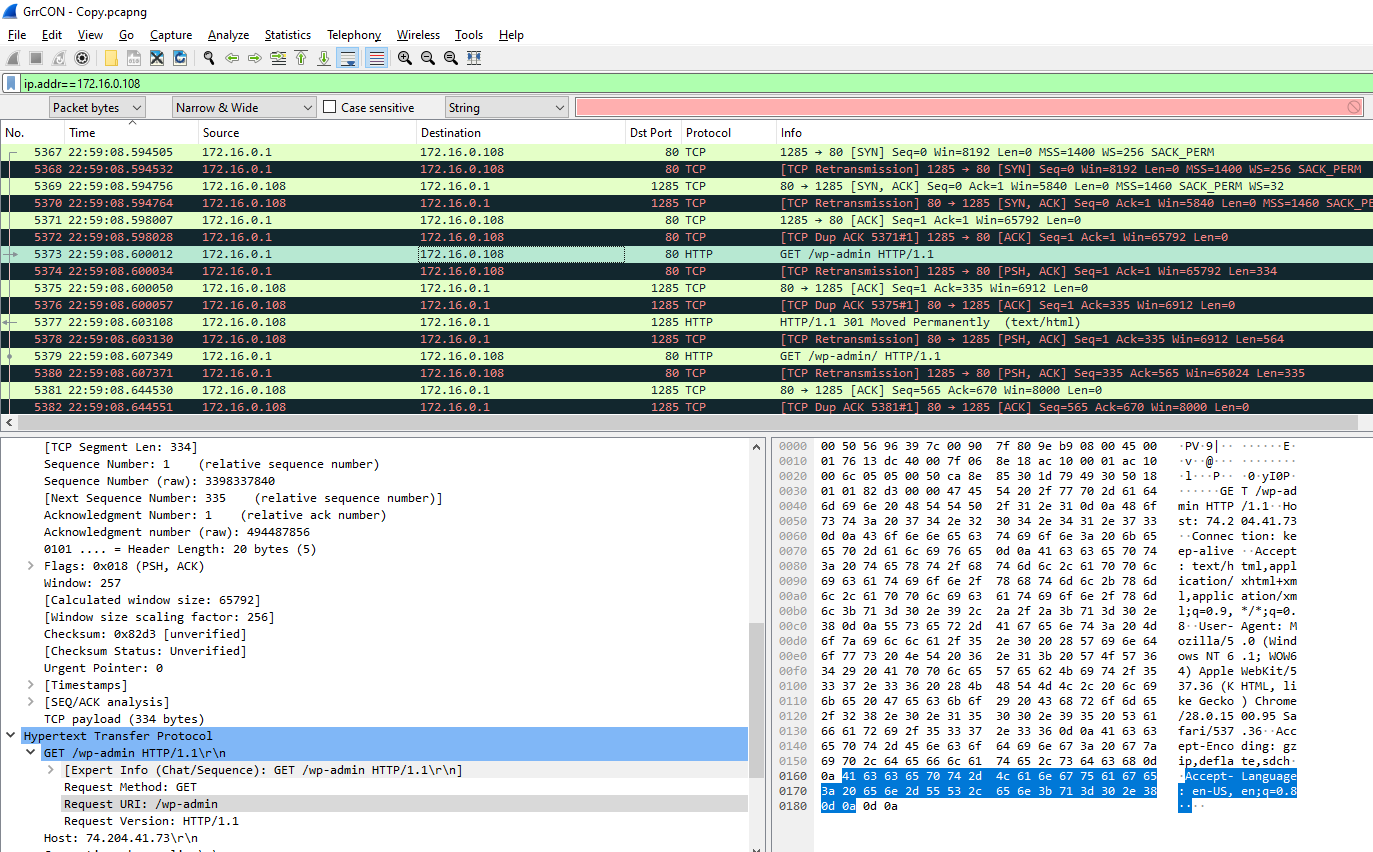The height and width of the screenshot is (852, 1373).
Task: Sort packets by the Protocol column header
Action: [708, 132]
